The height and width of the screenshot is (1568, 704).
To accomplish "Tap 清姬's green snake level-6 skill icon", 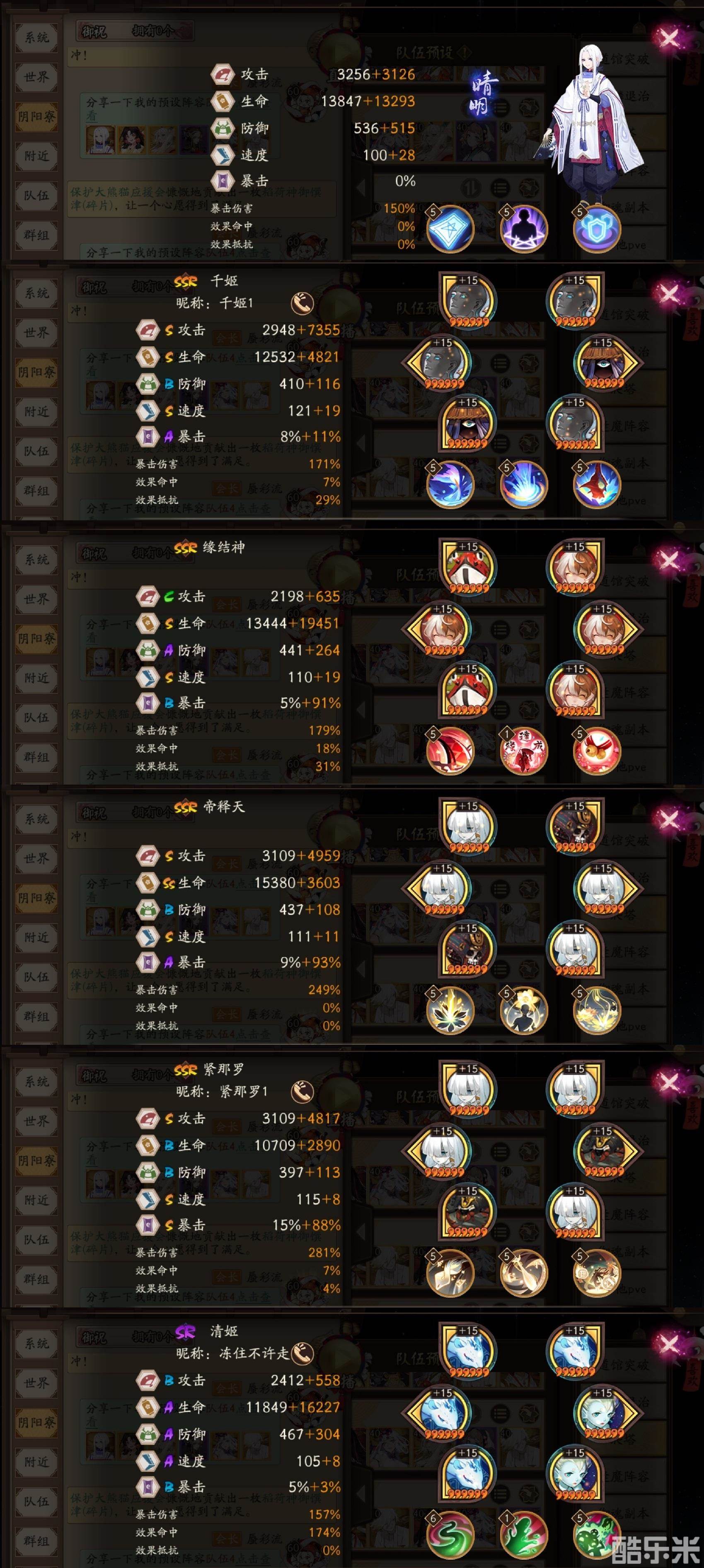I will click(450, 1535).
